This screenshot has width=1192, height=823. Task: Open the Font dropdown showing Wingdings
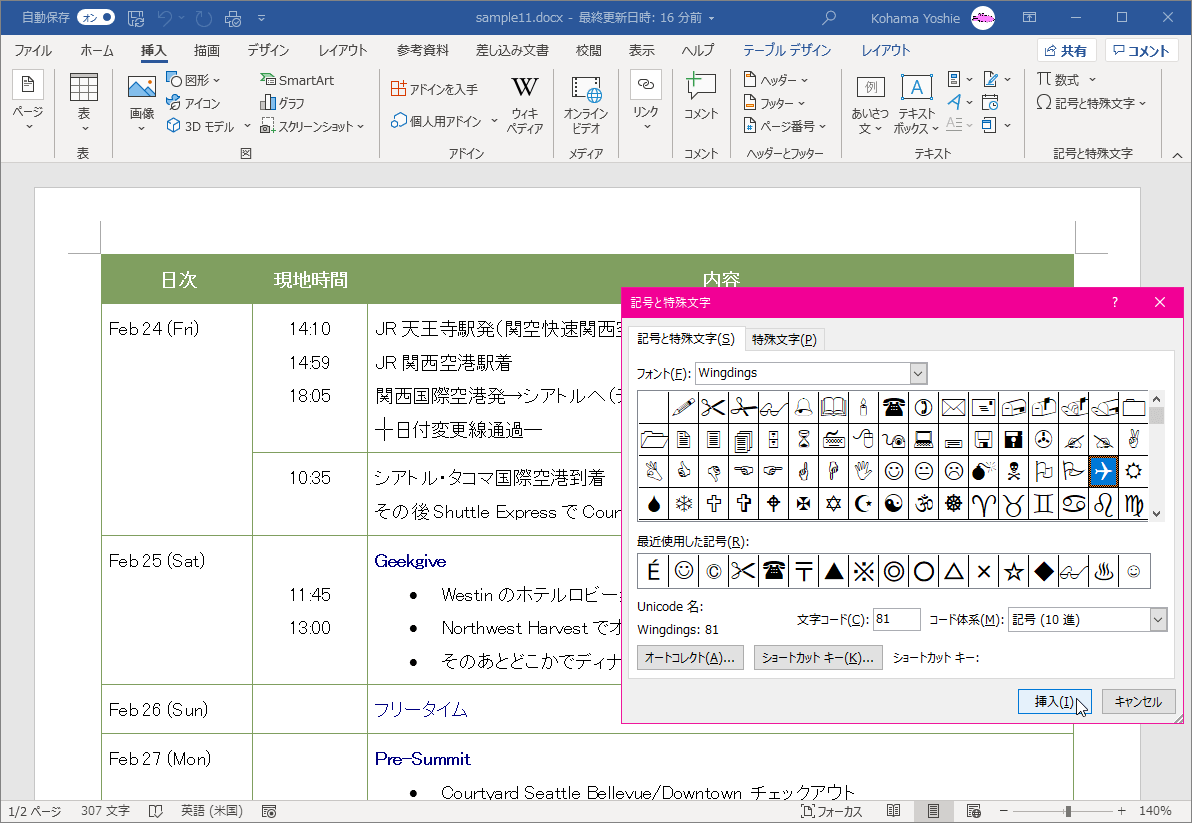pos(918,373)
